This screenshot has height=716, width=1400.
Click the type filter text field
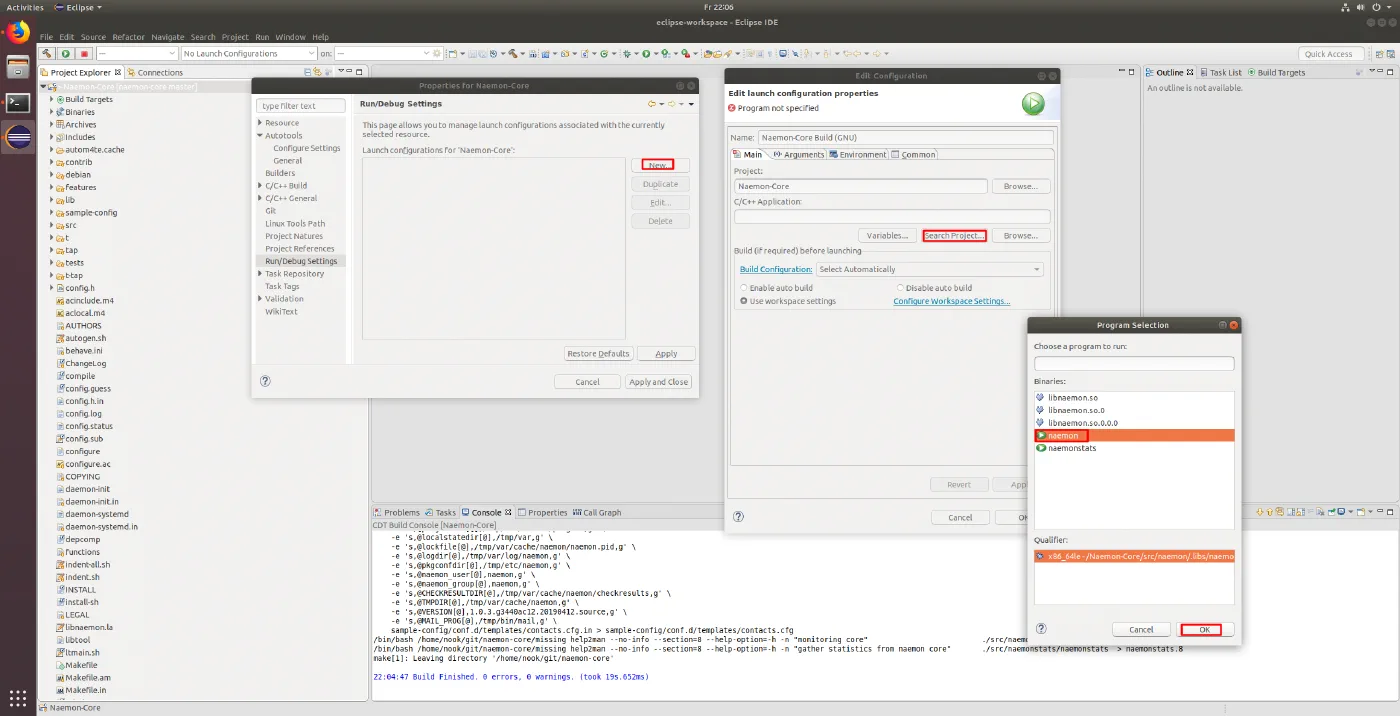[x=301, y=105]
